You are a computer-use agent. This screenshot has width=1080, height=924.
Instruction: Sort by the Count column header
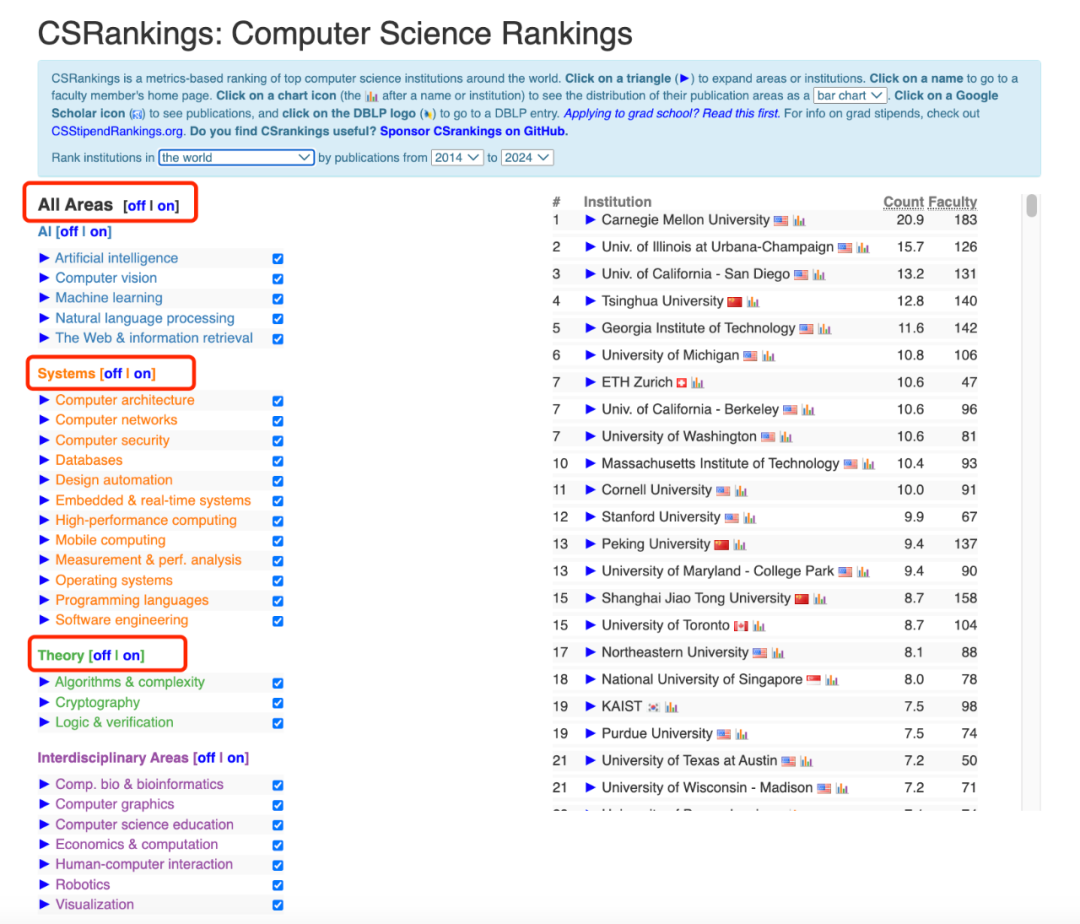903,202
